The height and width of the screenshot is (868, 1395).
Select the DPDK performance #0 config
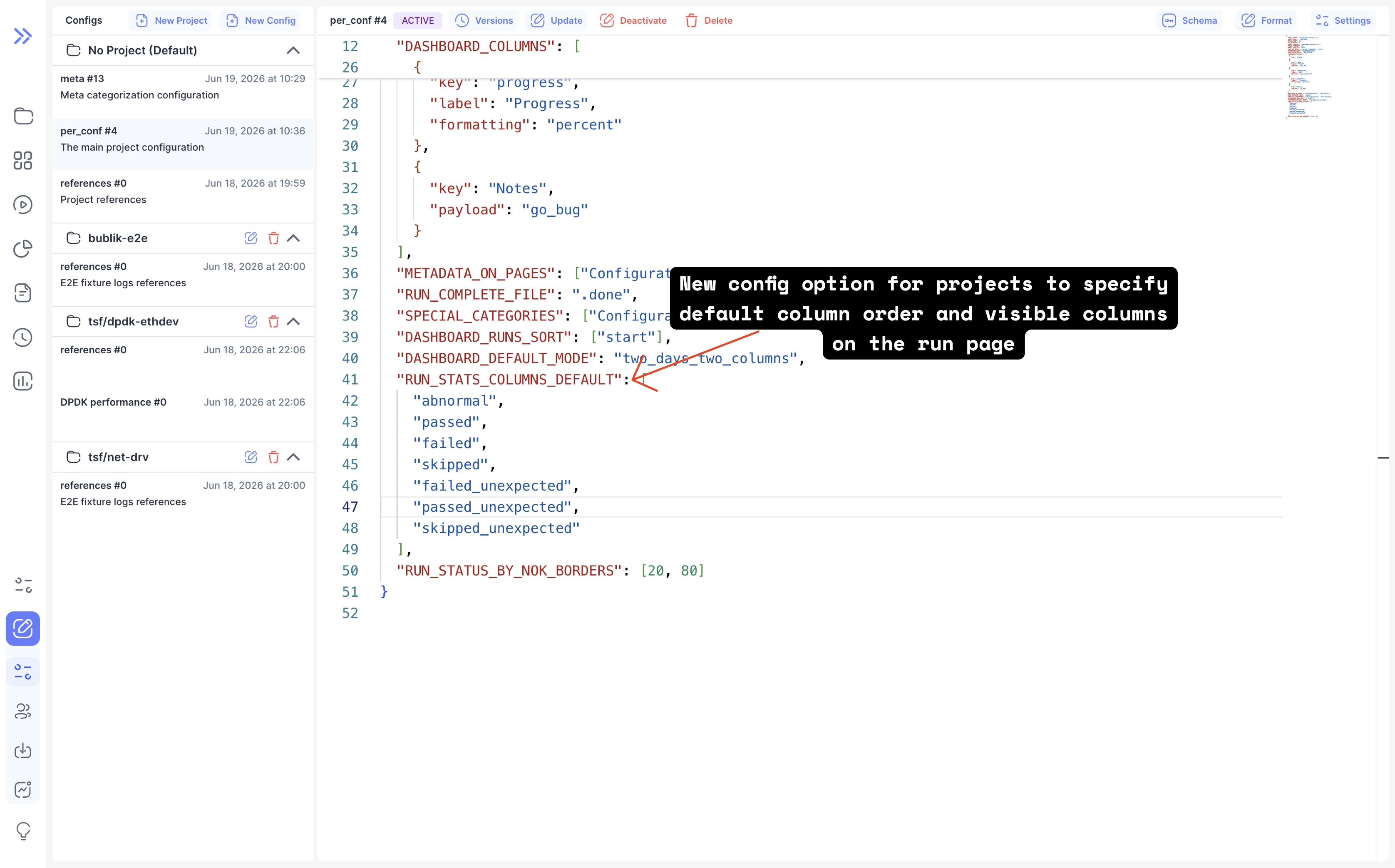point(183,410)
